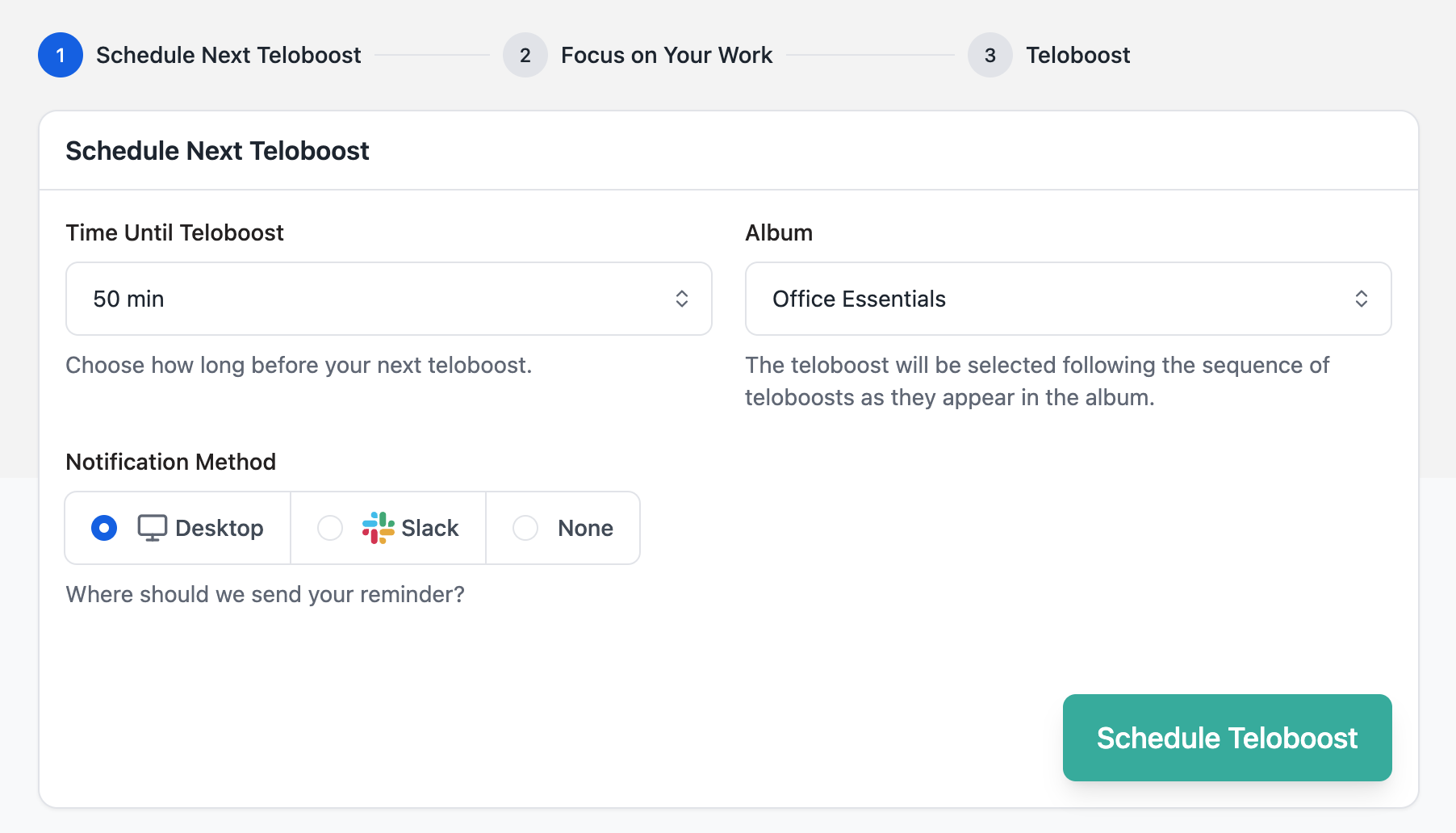Click the step 2 circle badge

(x=525, y=55)
